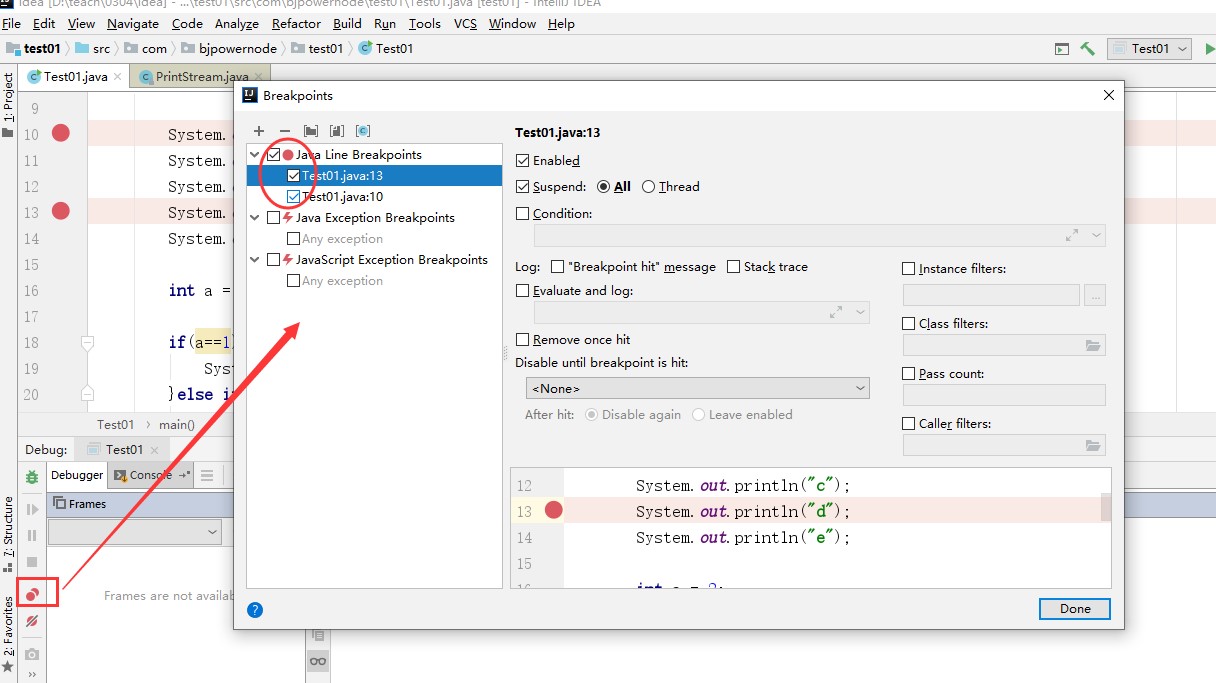Group breakpoints by file icon
1216x683 pixels.
click(337, 131)
